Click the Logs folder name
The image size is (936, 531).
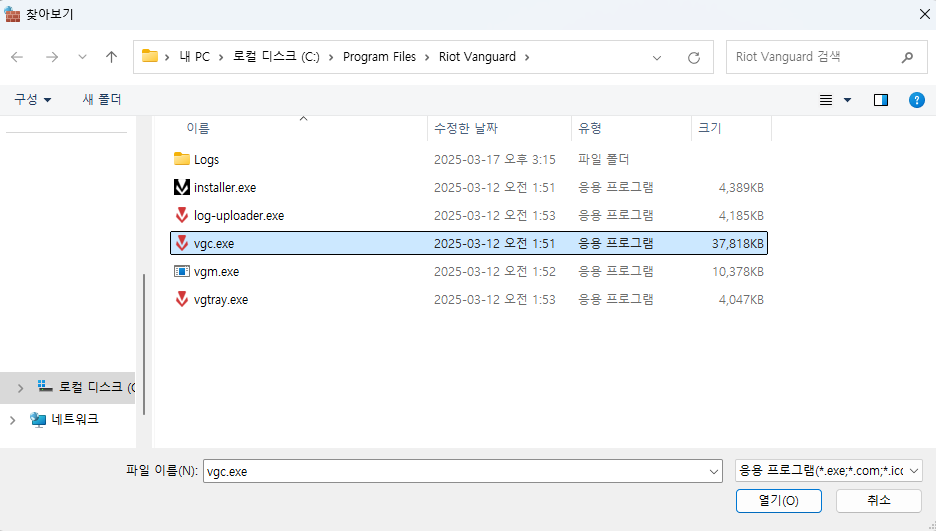(x=207, y=159)
